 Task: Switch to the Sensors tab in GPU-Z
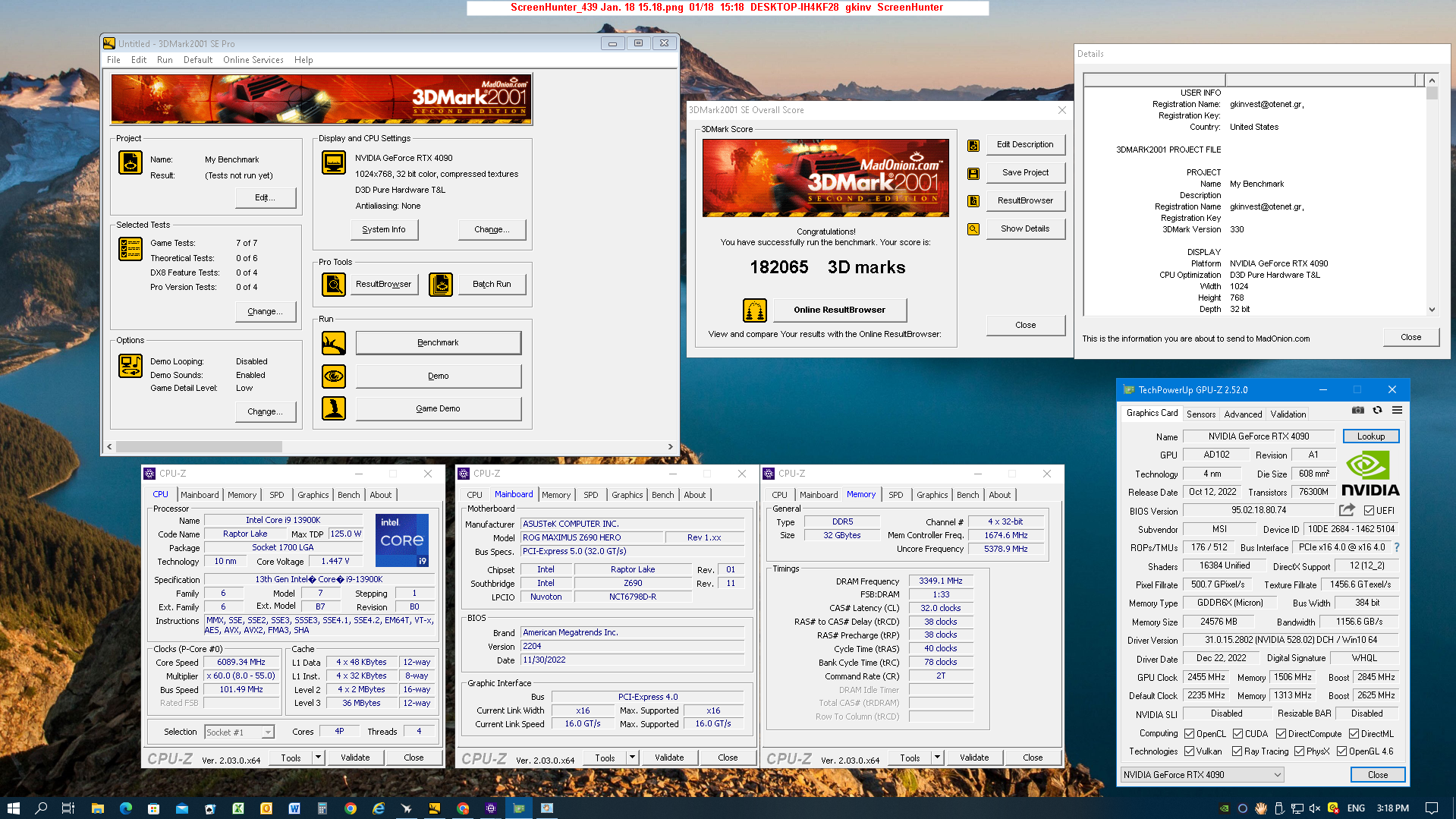pos(1200,414)
